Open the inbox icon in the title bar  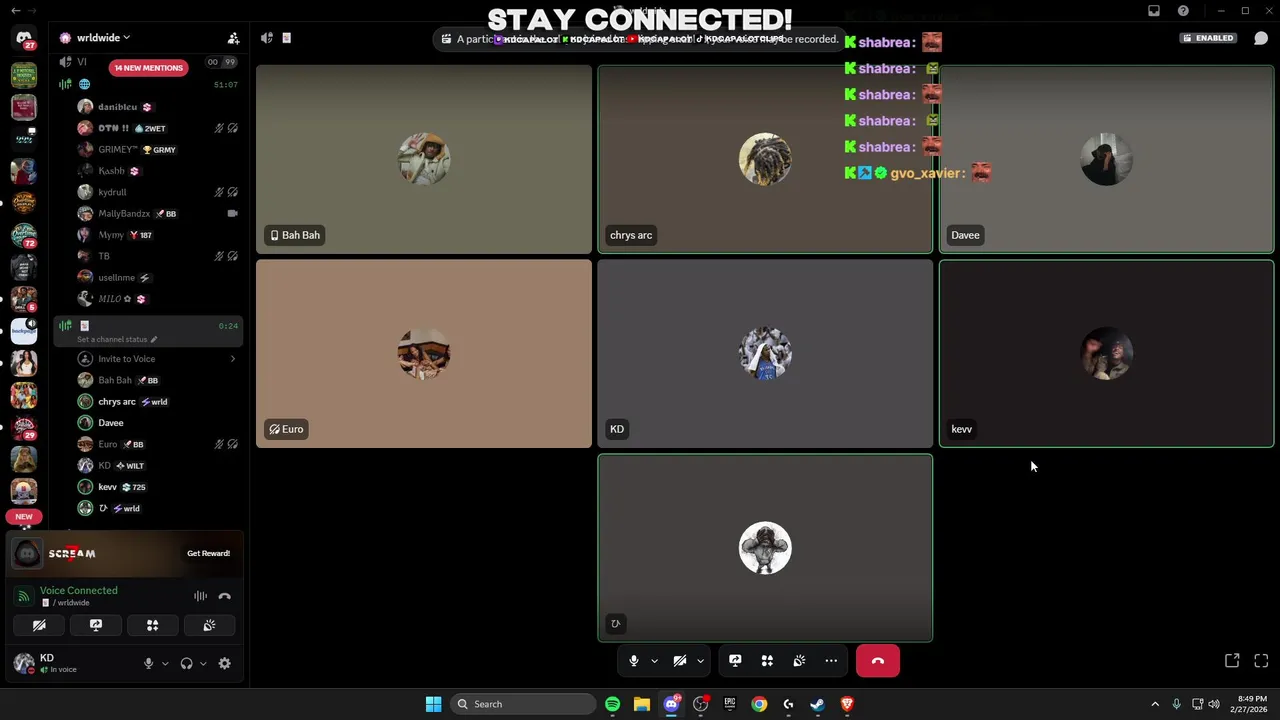[1154, 11]
